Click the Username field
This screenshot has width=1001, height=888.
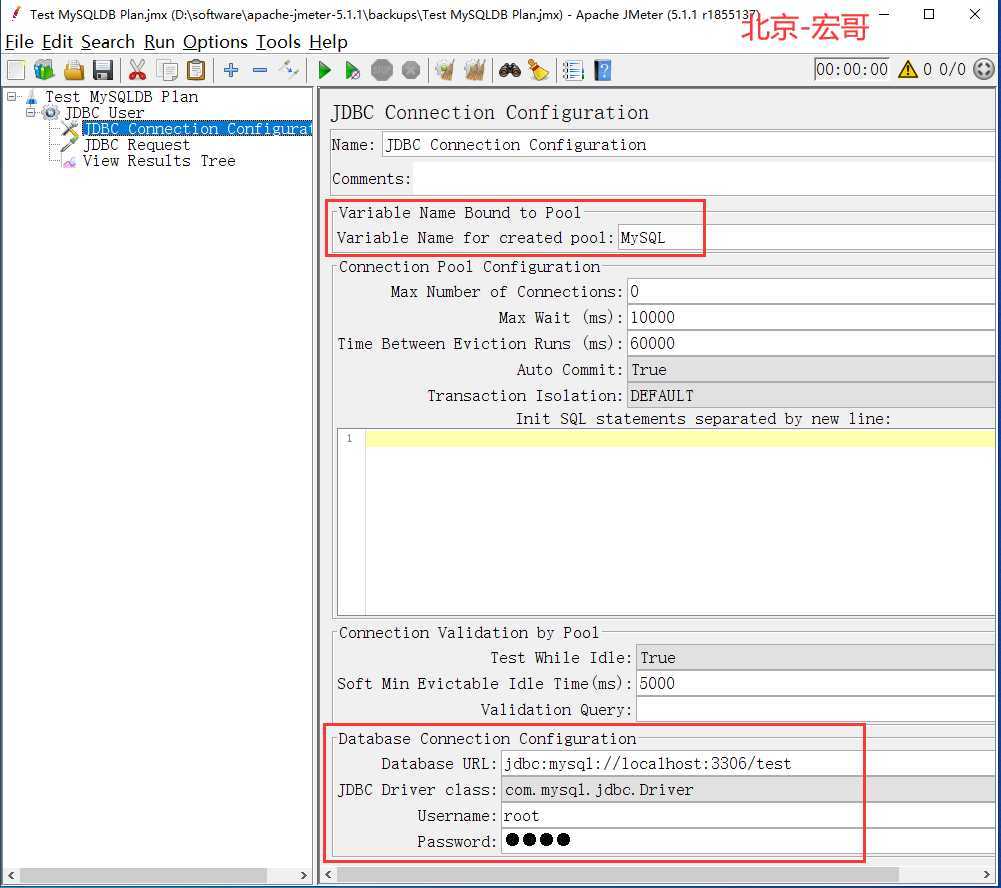(x=748, y=816)
